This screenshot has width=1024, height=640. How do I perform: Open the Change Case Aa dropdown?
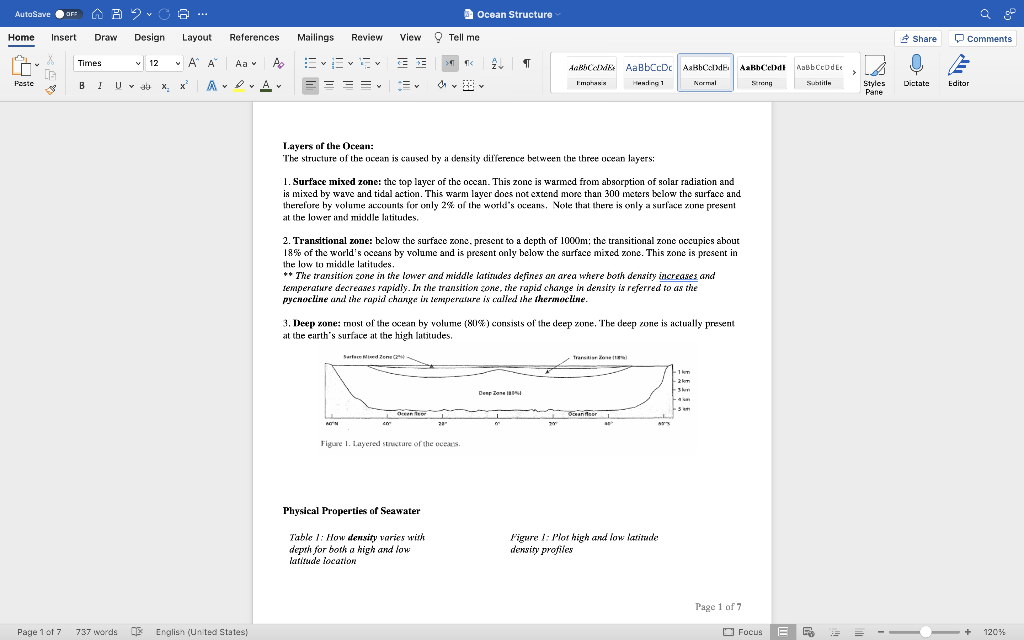coord(245,63)
